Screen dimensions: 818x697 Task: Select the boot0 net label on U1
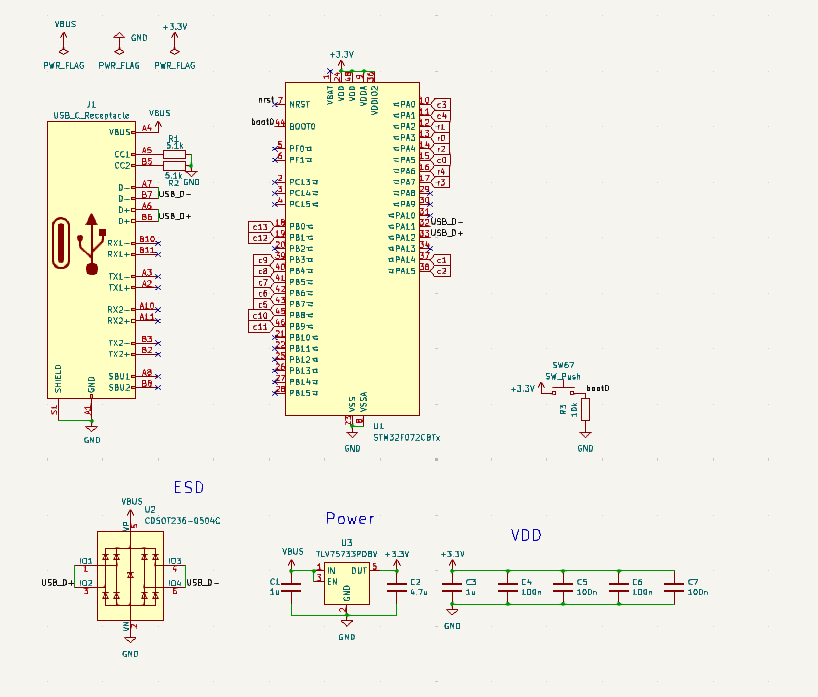pos(262,122)
